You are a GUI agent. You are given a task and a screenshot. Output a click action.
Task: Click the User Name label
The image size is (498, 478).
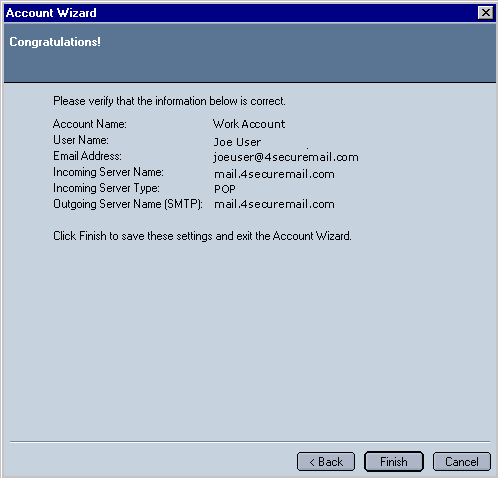[x=81, y=140]
